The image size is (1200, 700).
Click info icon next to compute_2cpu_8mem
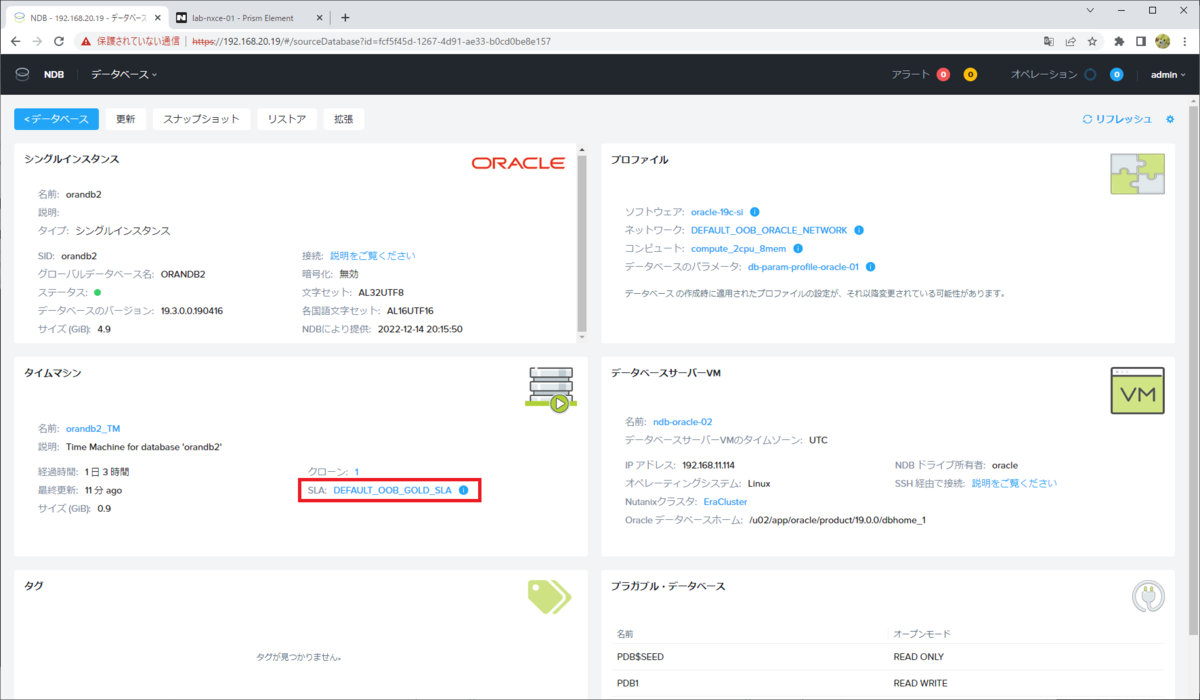click(x=799, y=248)
